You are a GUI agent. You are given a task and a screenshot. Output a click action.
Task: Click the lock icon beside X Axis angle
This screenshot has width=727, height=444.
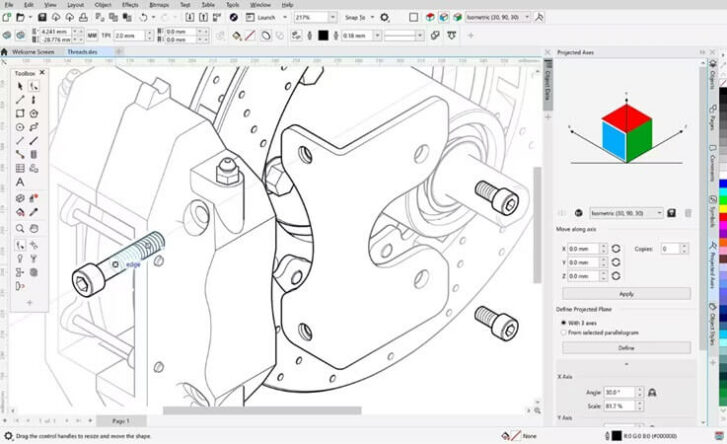pyautogui.click(x=652, y=393)
